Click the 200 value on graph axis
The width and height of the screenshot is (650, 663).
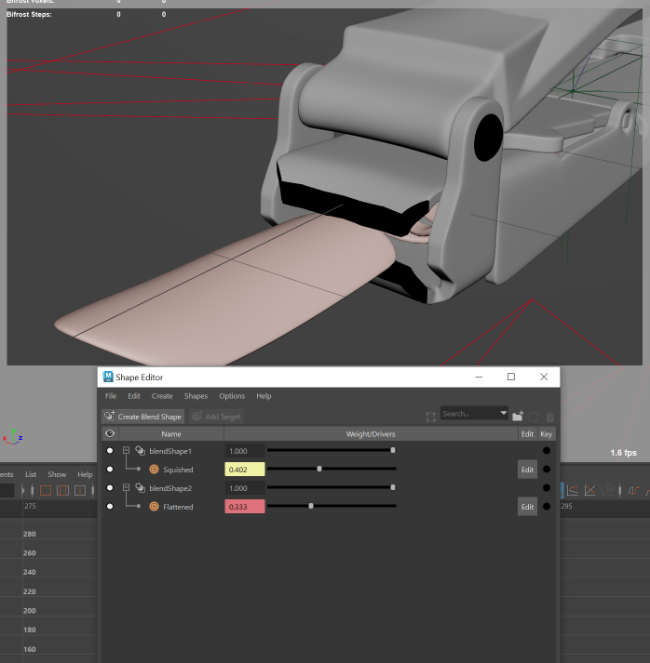30,611
